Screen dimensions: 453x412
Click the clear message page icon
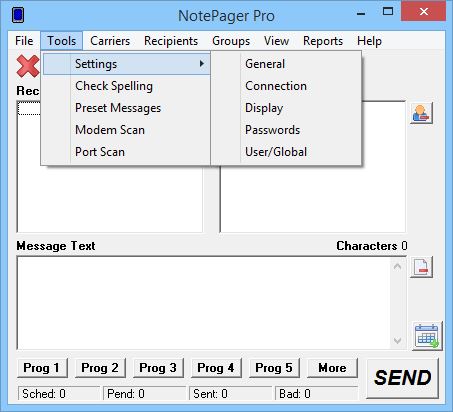coord(421,267)
